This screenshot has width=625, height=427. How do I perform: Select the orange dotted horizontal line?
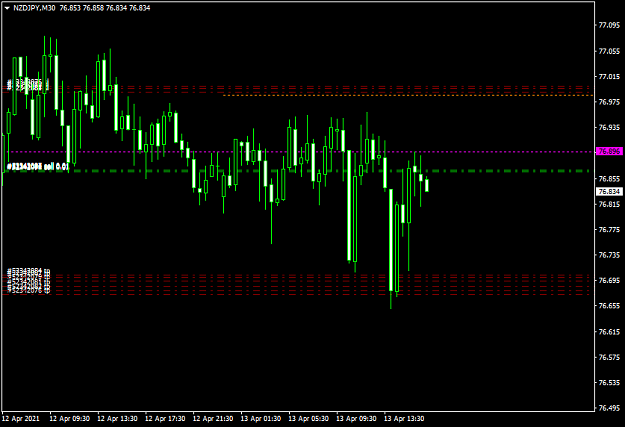(407, 95)
